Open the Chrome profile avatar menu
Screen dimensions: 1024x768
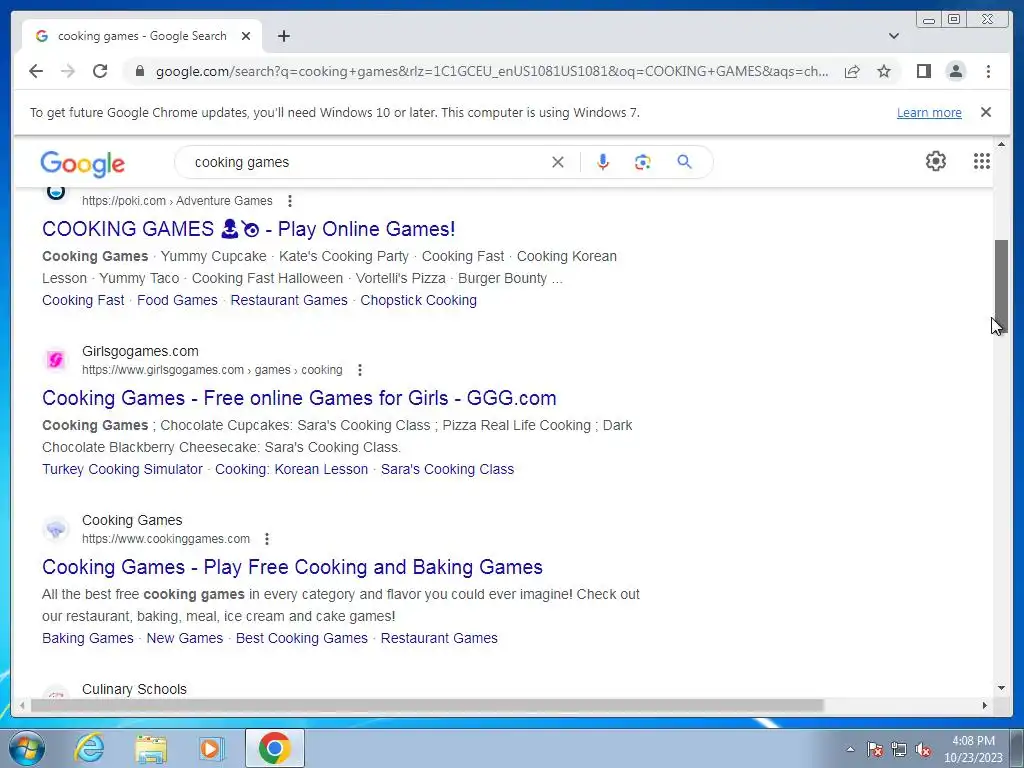(x=955, y=71)
